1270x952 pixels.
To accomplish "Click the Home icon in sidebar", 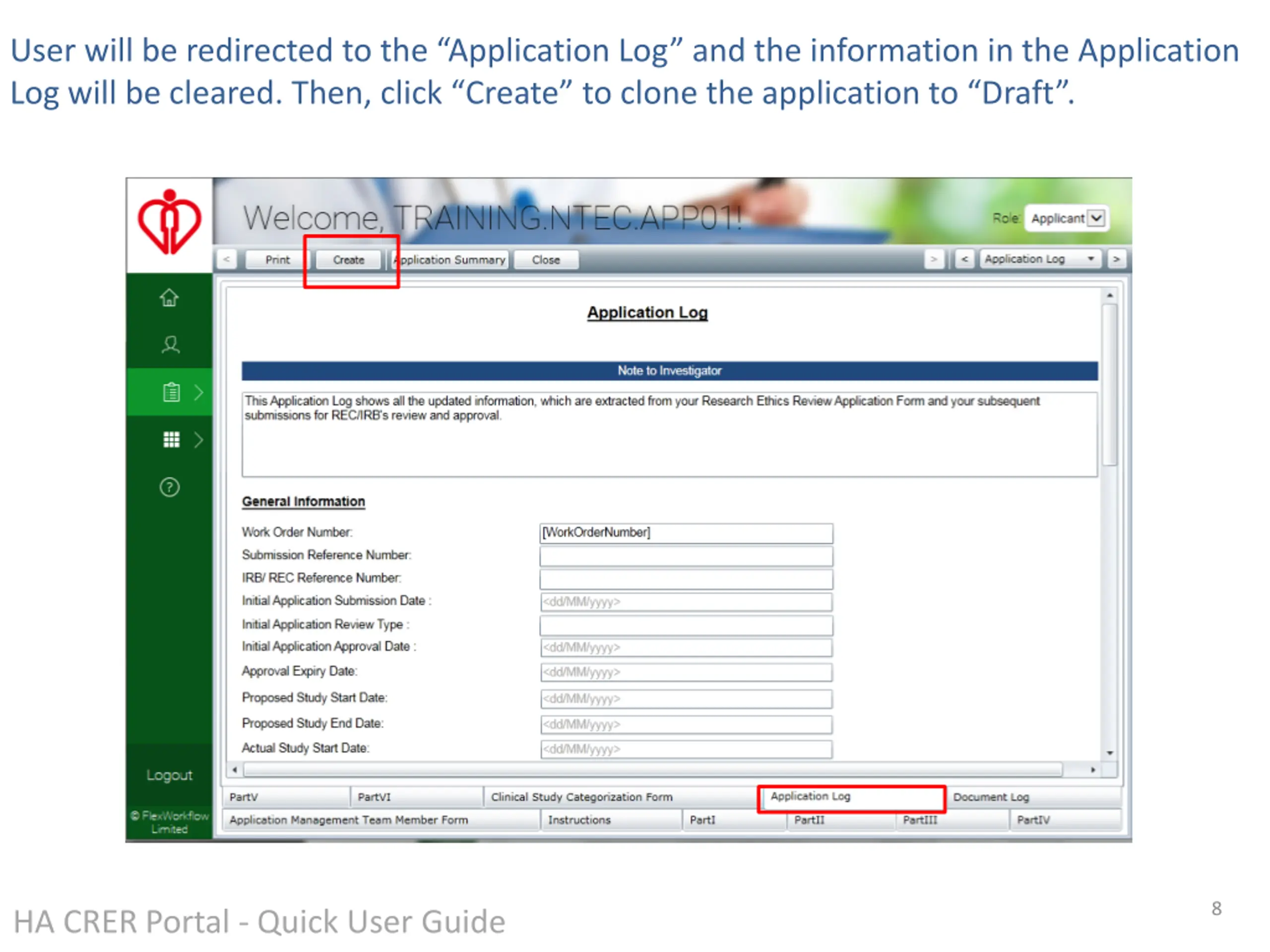I will coord(169,298).
